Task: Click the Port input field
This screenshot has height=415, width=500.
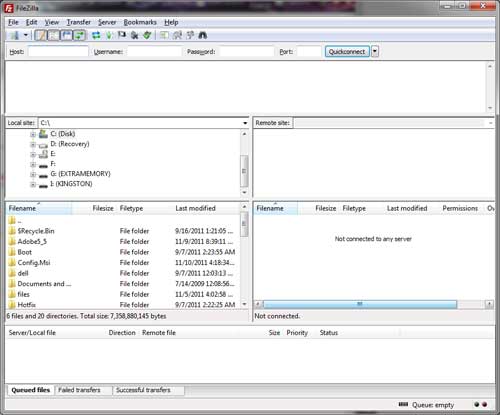Action: (x=309, y=52)
